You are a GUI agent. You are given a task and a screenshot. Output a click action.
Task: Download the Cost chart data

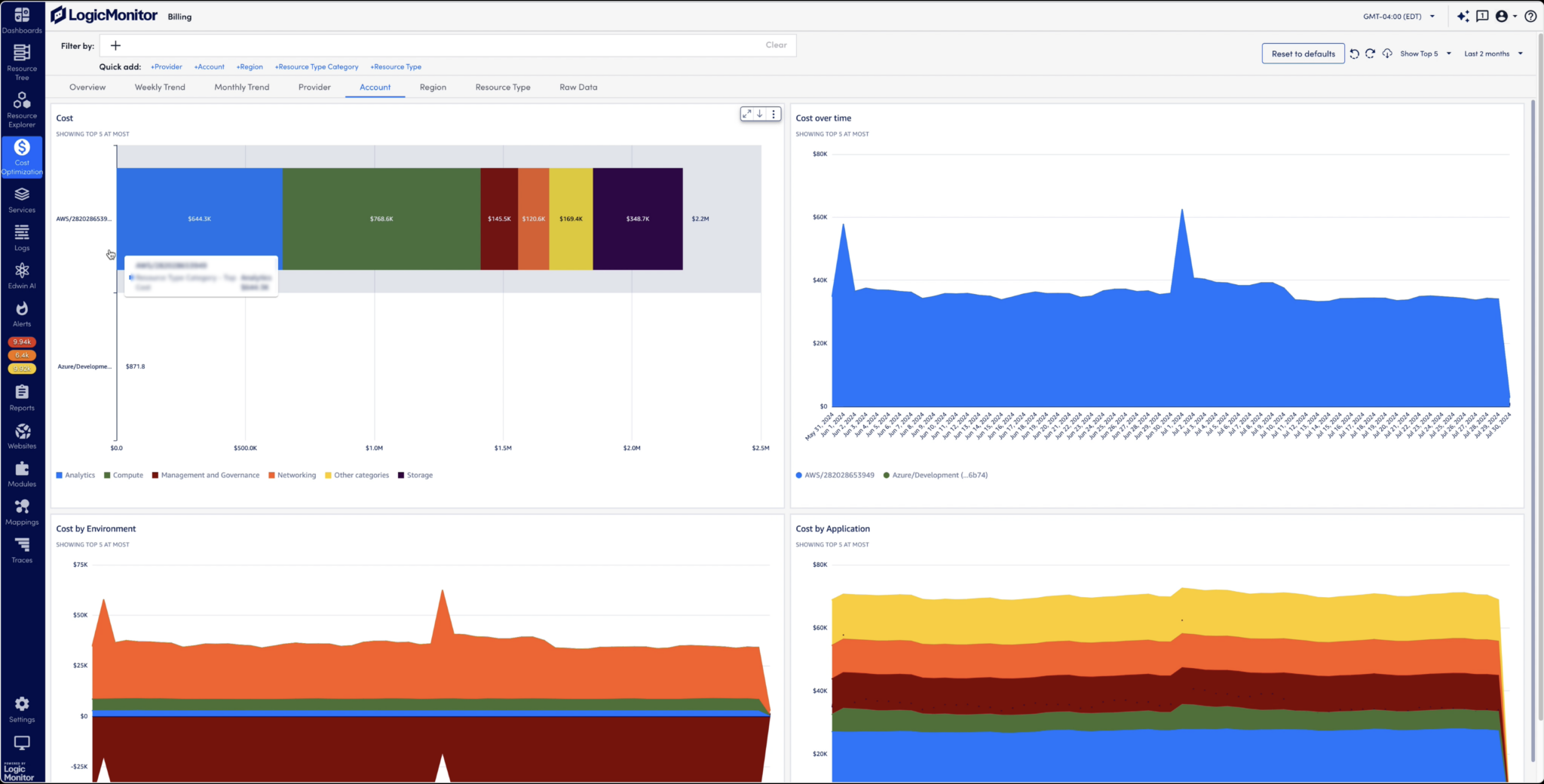[x=760, y=114]
